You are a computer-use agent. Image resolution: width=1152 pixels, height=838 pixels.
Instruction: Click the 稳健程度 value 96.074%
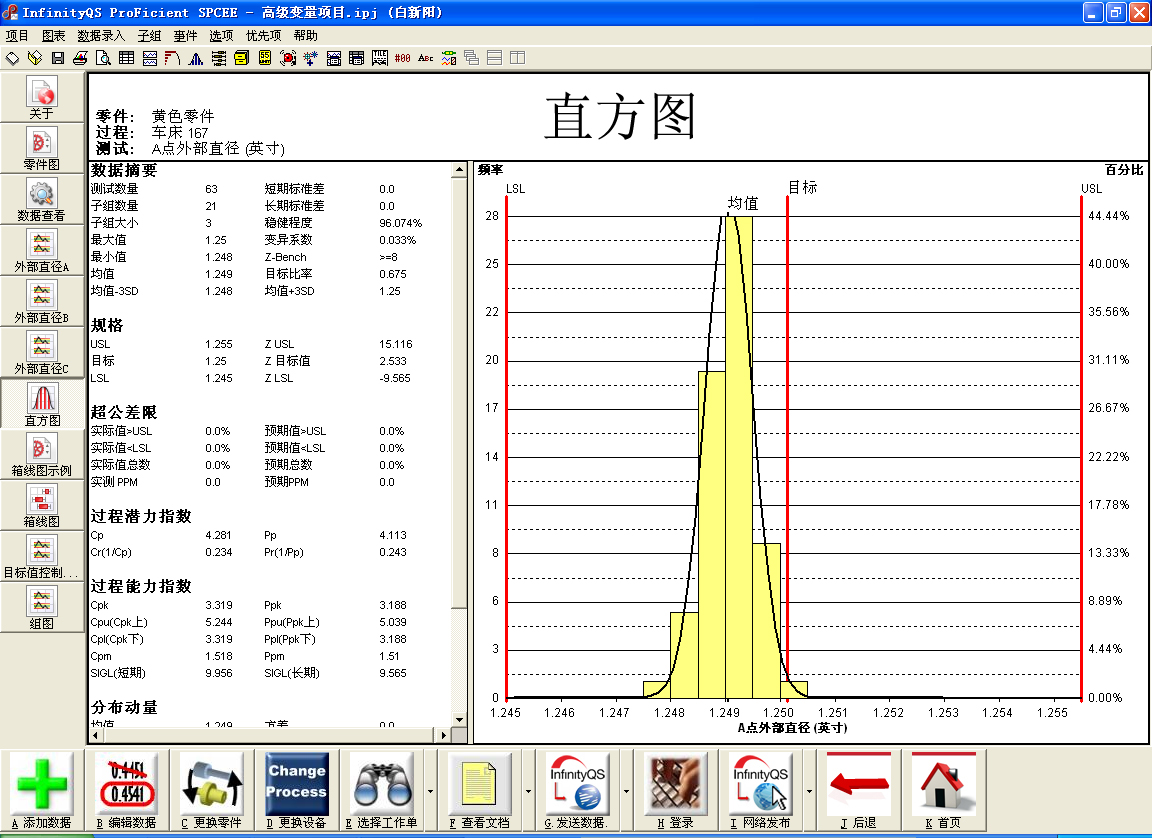(x=400, y=223)
